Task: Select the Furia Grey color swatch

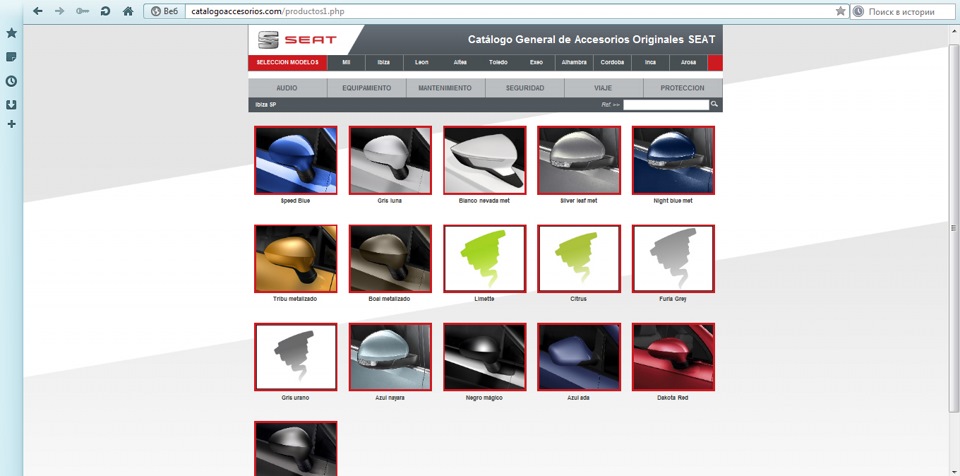Action: (x=673, y=259)
